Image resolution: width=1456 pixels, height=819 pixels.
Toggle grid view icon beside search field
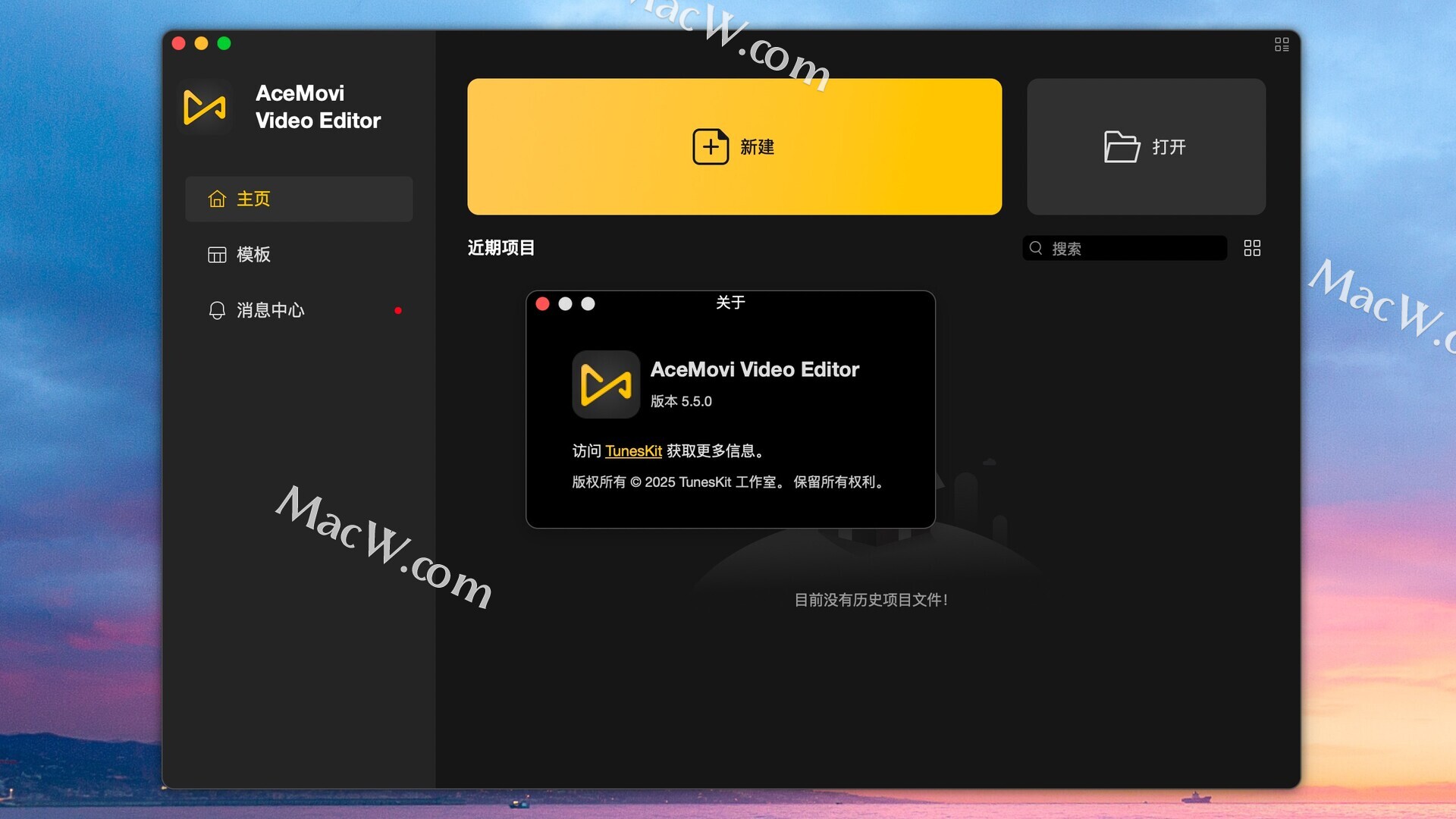click(x=1252, y=248)
